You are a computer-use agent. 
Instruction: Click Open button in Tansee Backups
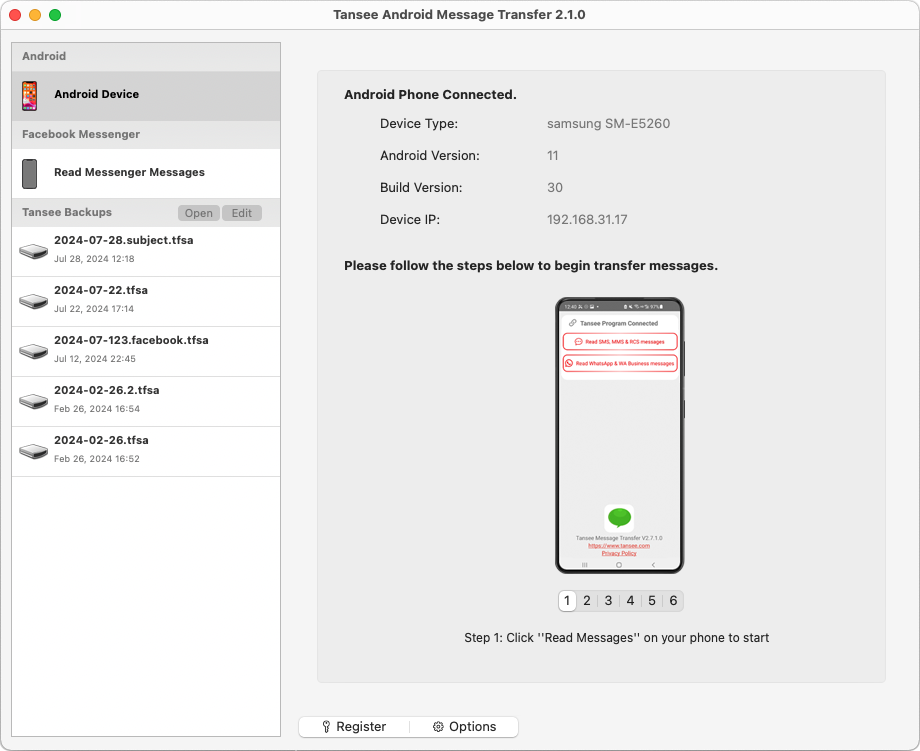pos(199,213)
